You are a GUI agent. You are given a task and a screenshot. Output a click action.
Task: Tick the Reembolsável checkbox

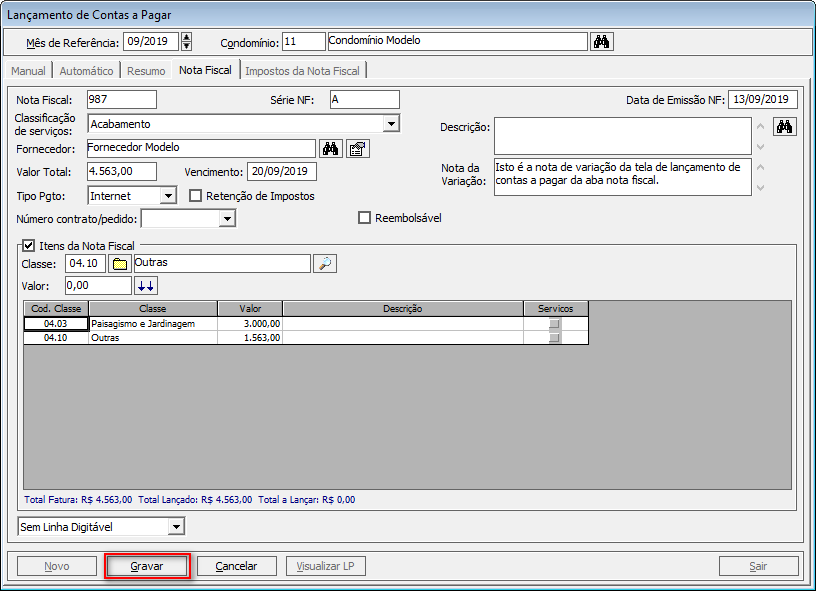364,217
